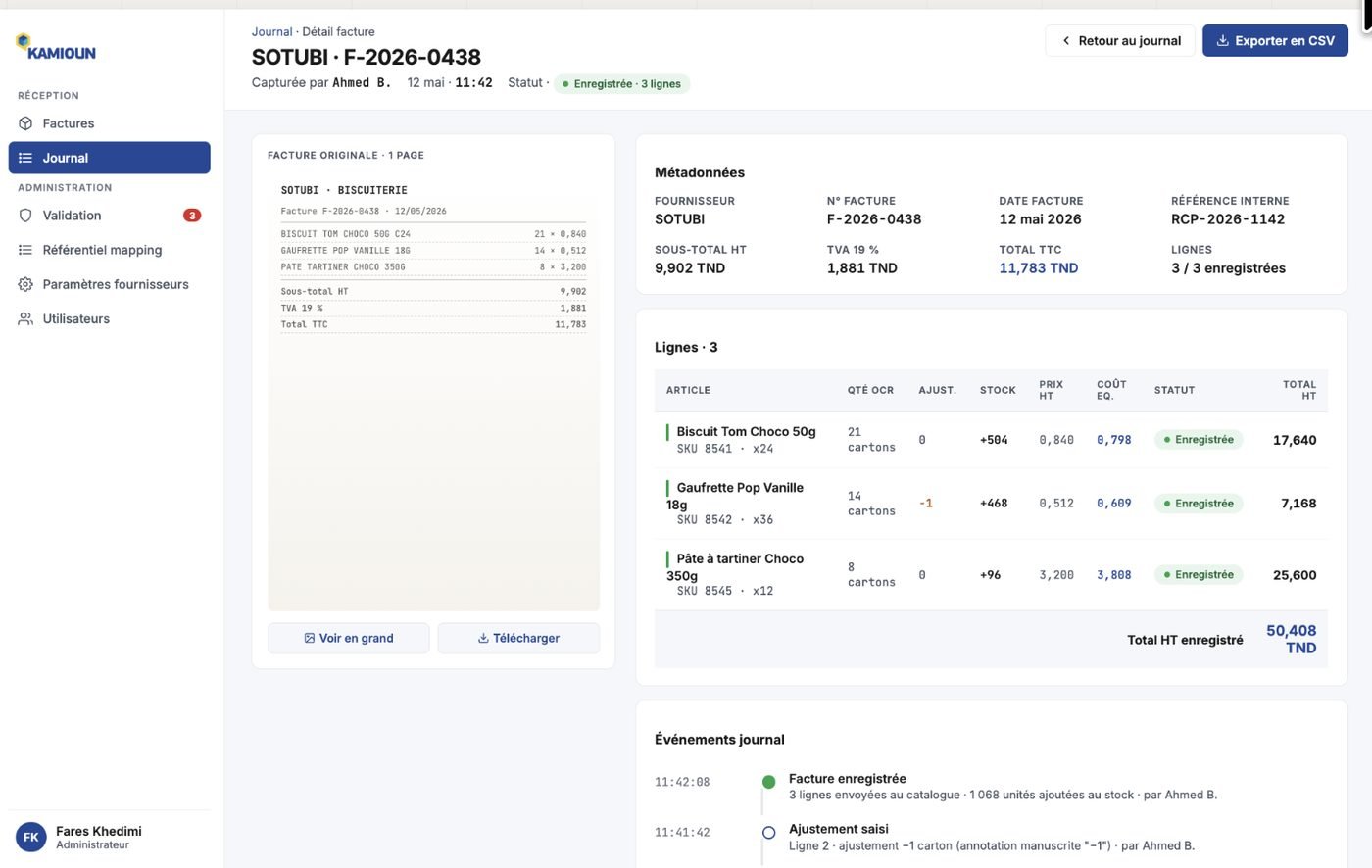Click the Enregistrée badge for Biscuit Tom Choco
Image resolution: width=1372 pixels, height=868 pixels.
pyautogui.click(x=1199, y=440)
